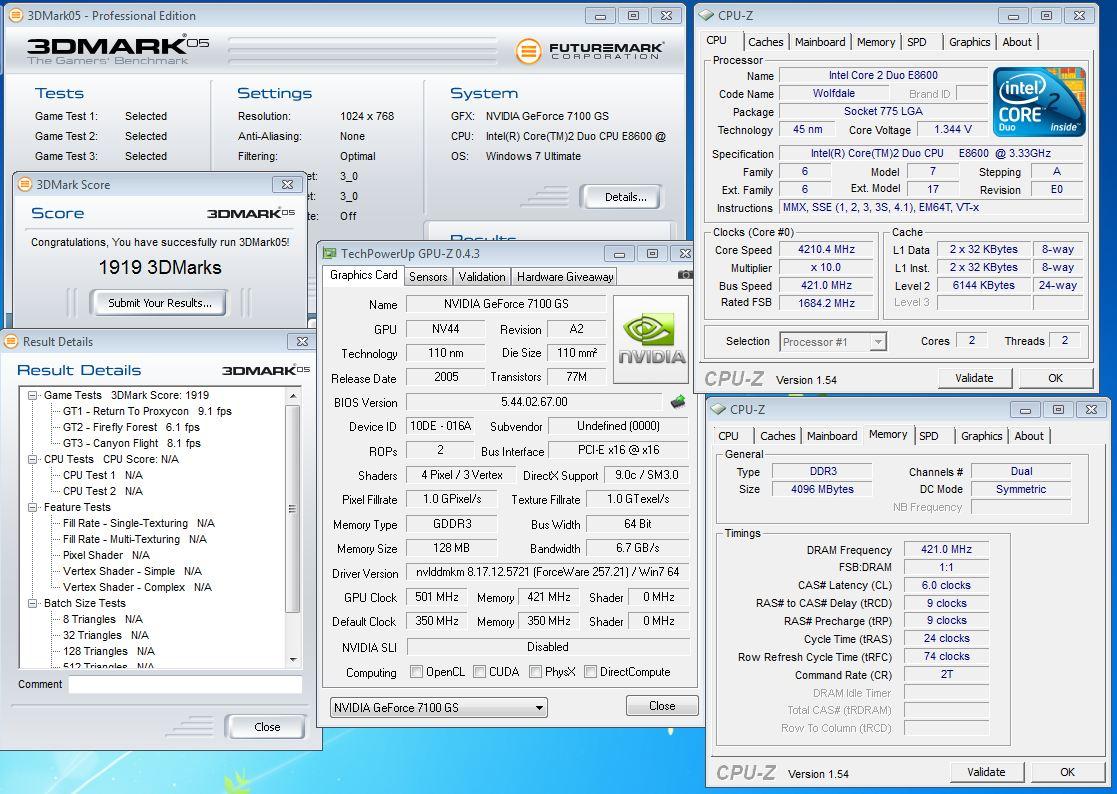Click the GPU-Z title bar icon
The width and height of the screenshot is (1117, 794).
(329, 254)
